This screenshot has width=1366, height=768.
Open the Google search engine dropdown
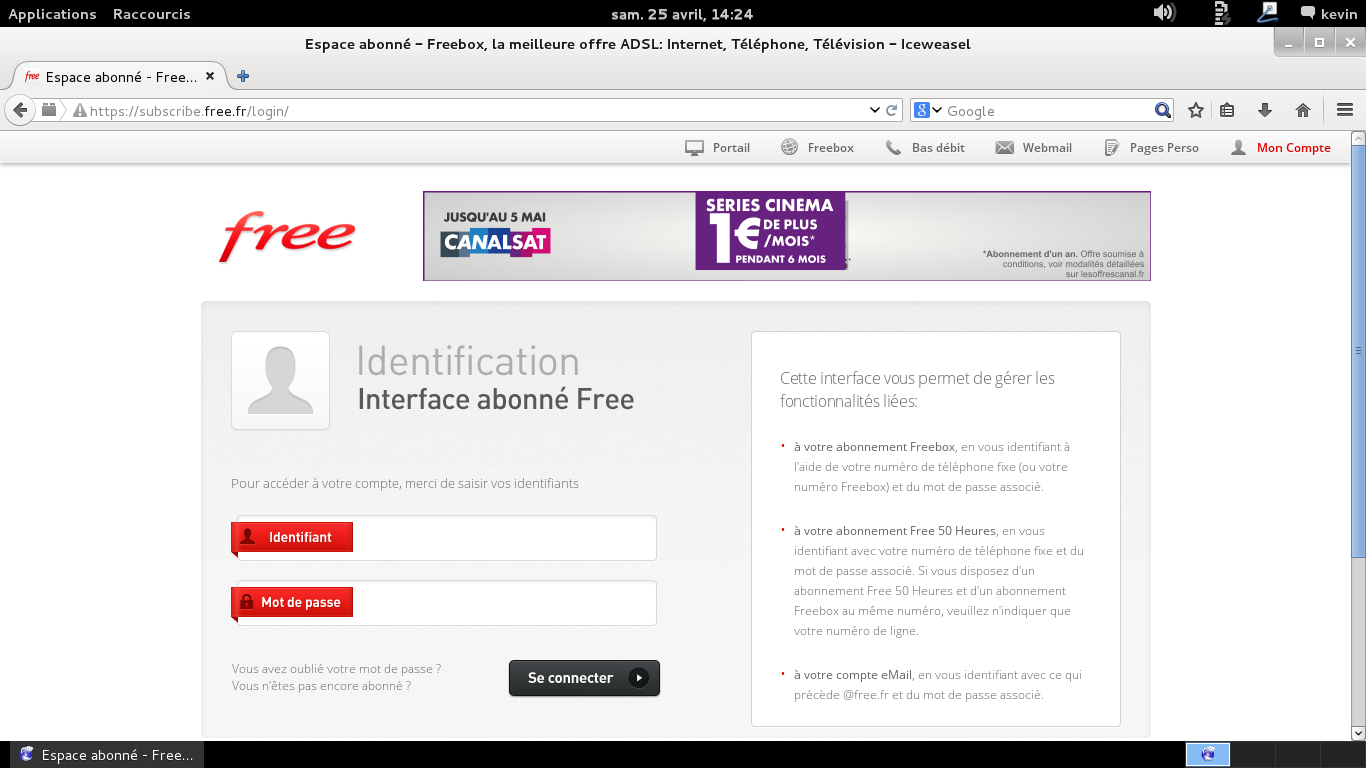pos(928,111)
